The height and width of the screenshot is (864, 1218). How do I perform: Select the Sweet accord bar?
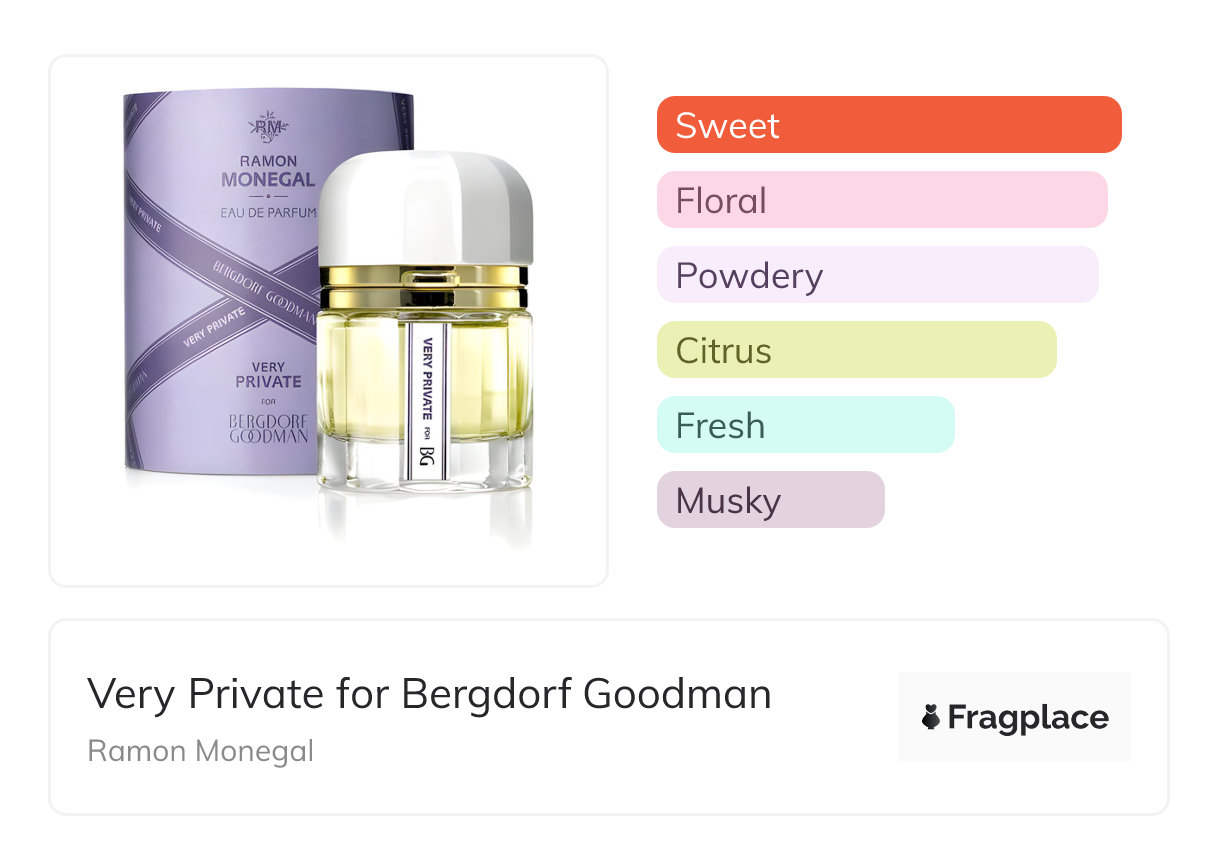pos(888,125)
